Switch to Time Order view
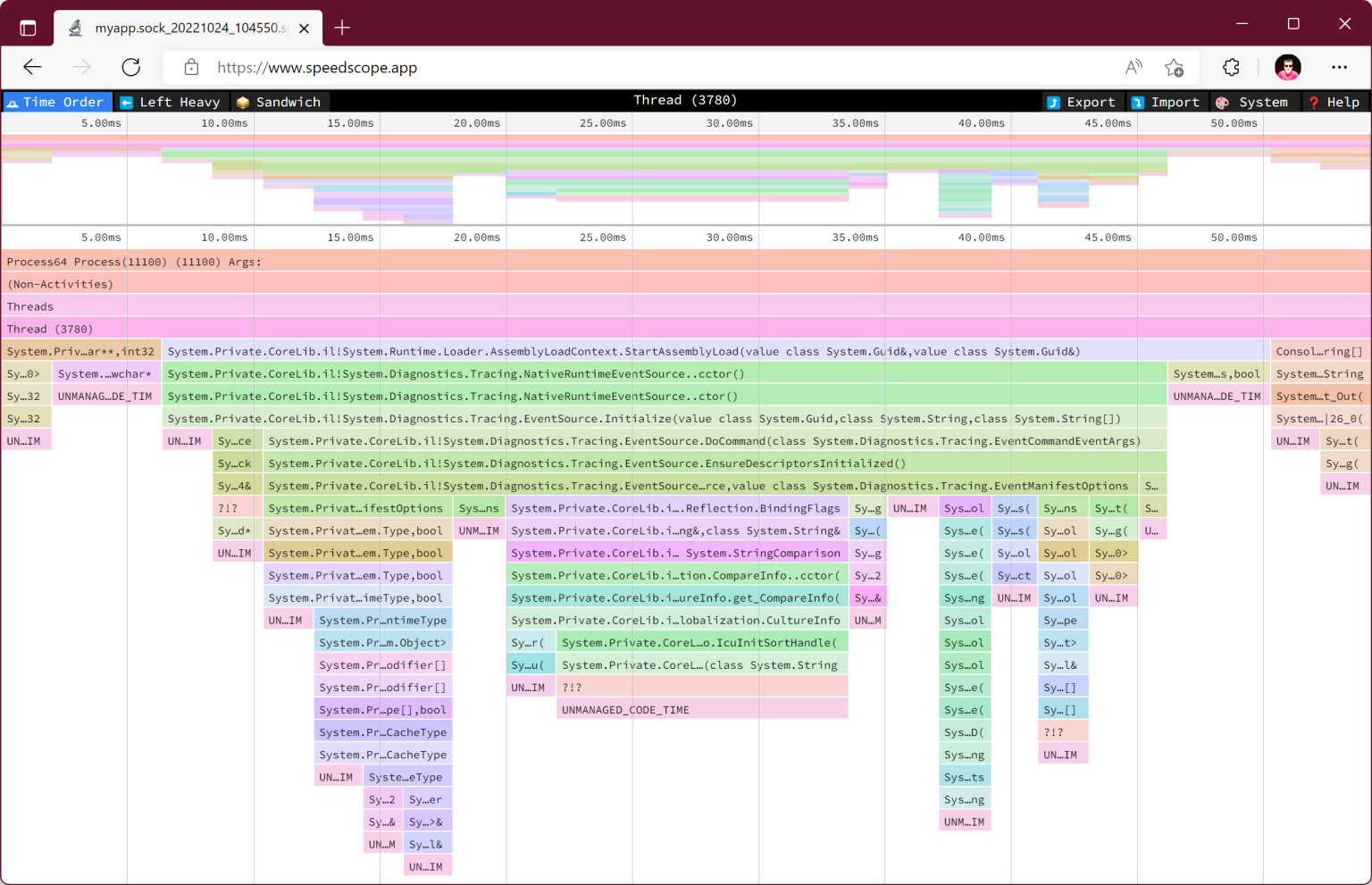1372x885 pixels. 57,102
